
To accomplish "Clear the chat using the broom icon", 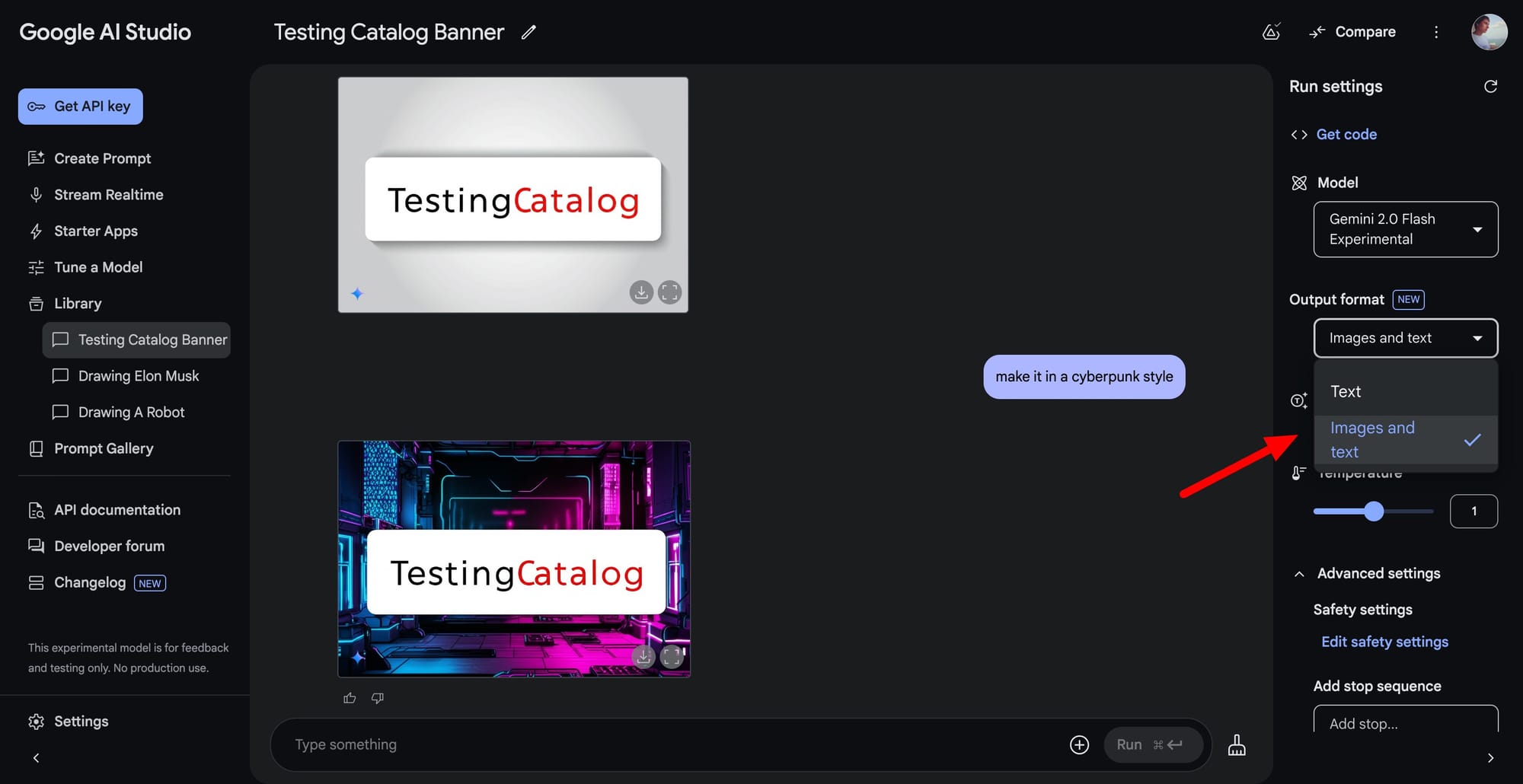I will [1237, 744].
